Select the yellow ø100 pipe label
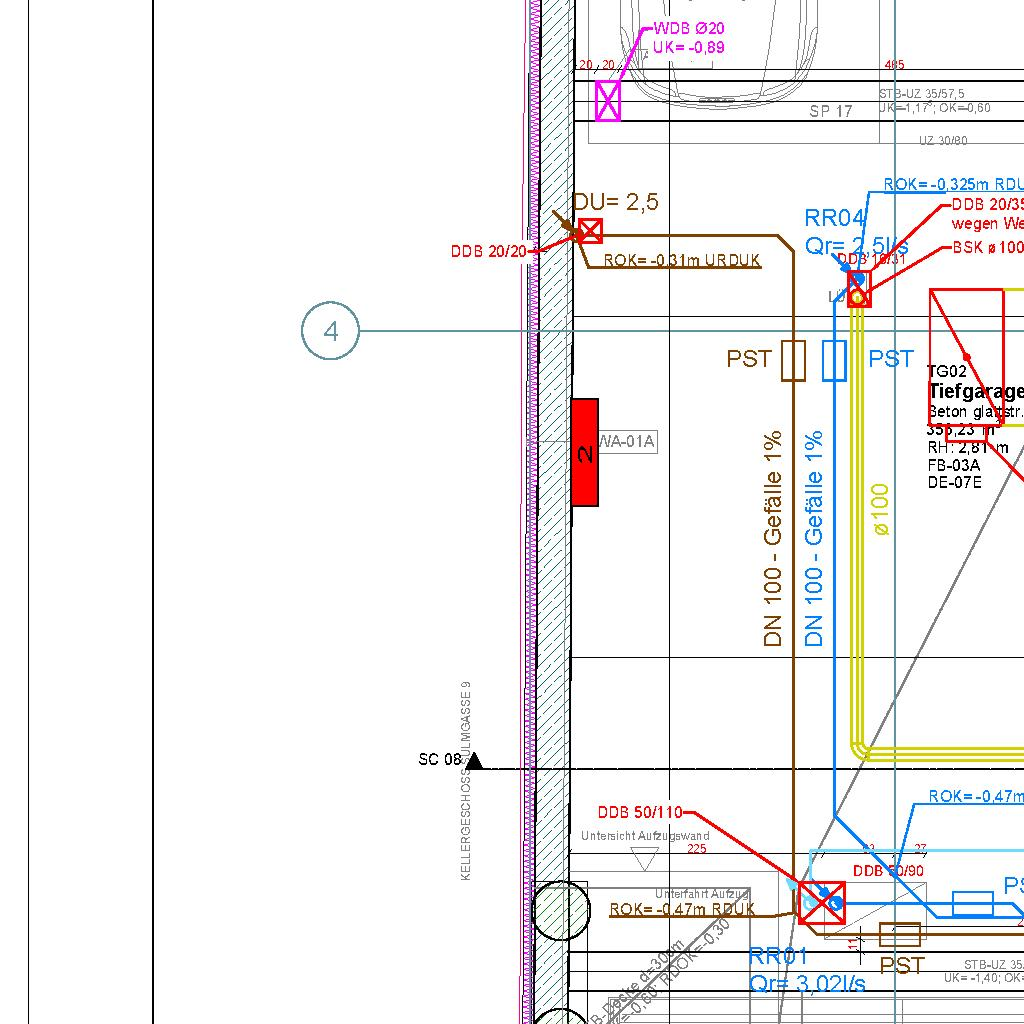The image size is (1024, 1024). point(881,510)
